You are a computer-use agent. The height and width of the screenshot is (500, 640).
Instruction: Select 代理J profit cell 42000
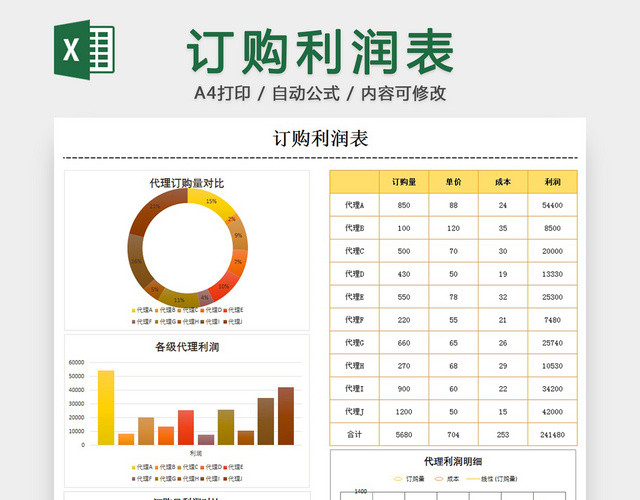tap(553, 412)
